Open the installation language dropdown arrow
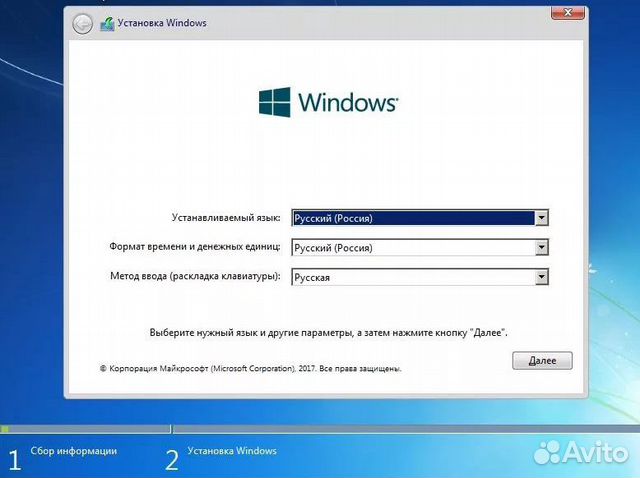 pos(541,218)
